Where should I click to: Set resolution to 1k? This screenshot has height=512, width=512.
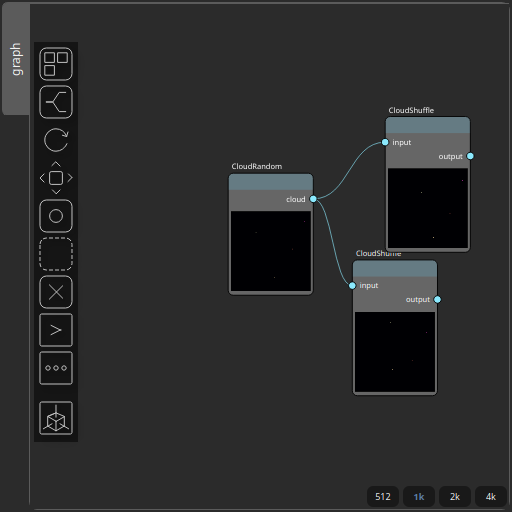click(x=419, y=497)
